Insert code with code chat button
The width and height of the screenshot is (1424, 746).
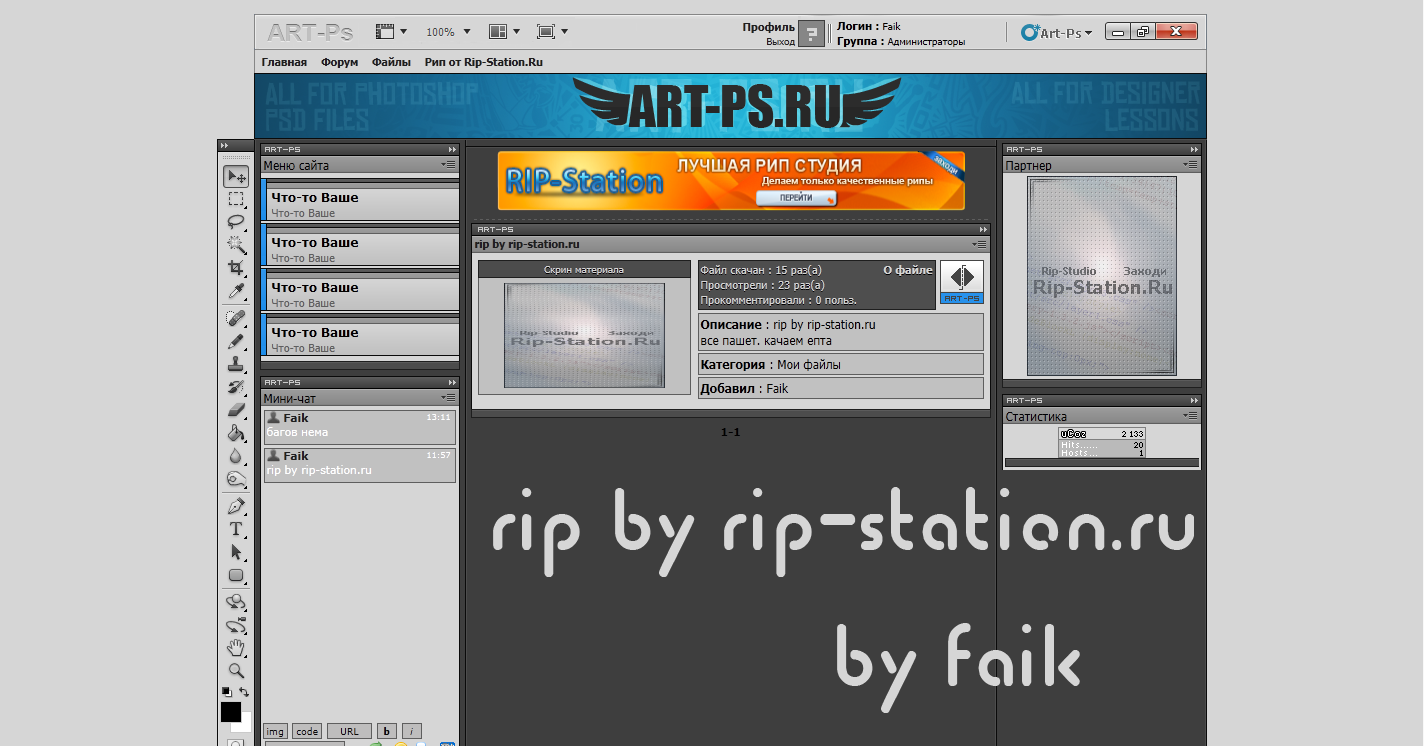(x=308, y=731)
